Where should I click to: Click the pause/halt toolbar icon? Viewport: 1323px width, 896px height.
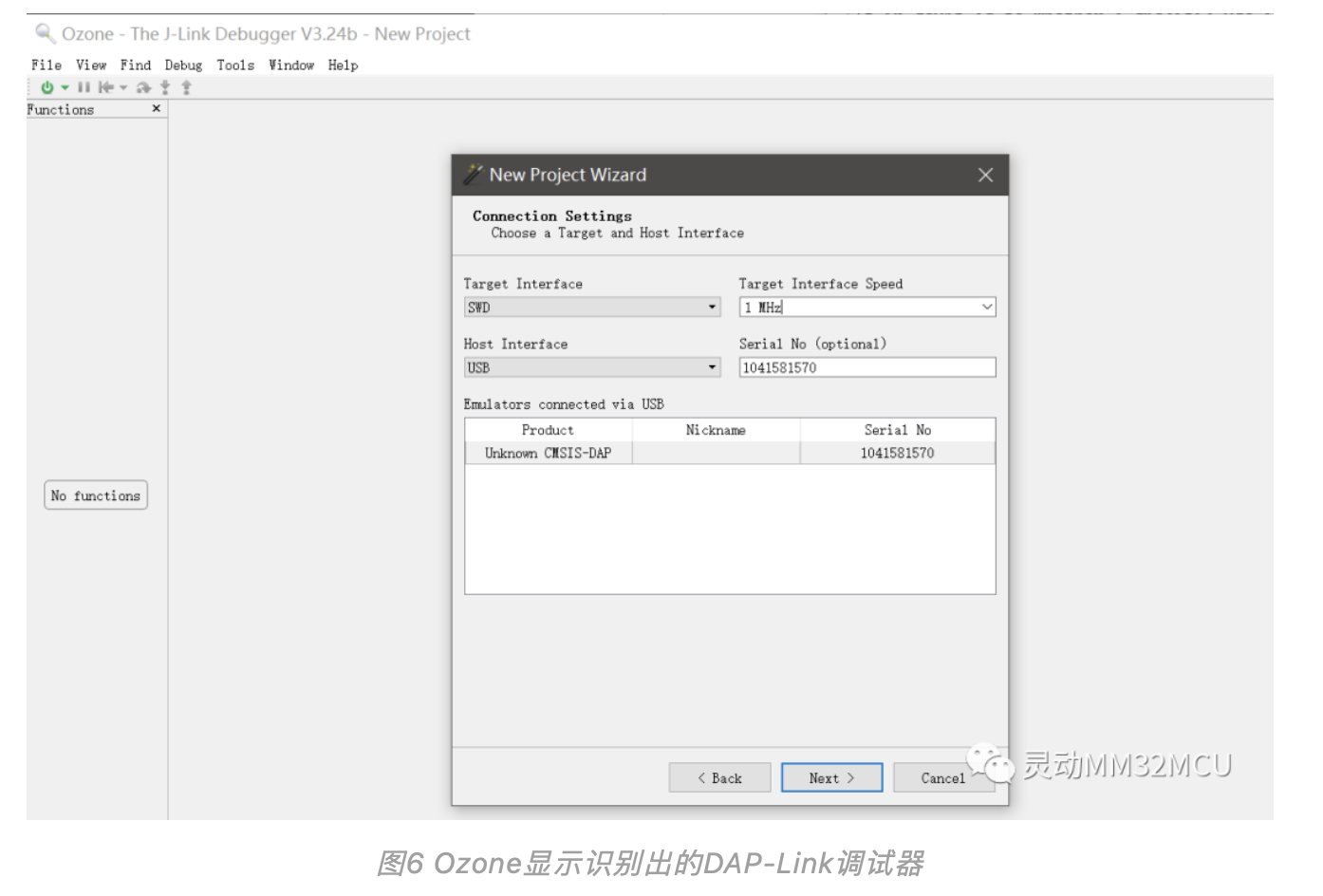(84, 87)
